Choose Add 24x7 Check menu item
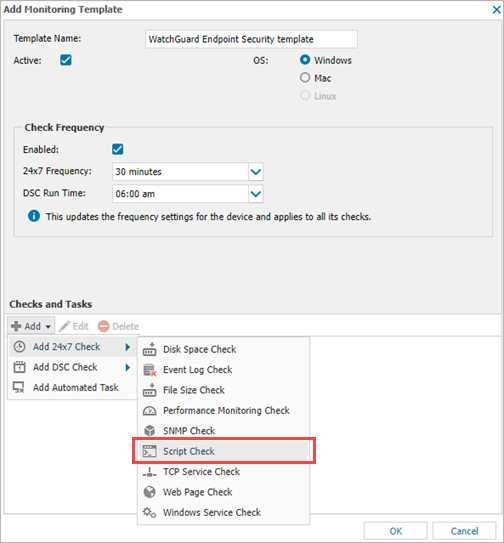The height and width of the screenshot is (543, 504). pyautogui.click(x=72, y=347)
